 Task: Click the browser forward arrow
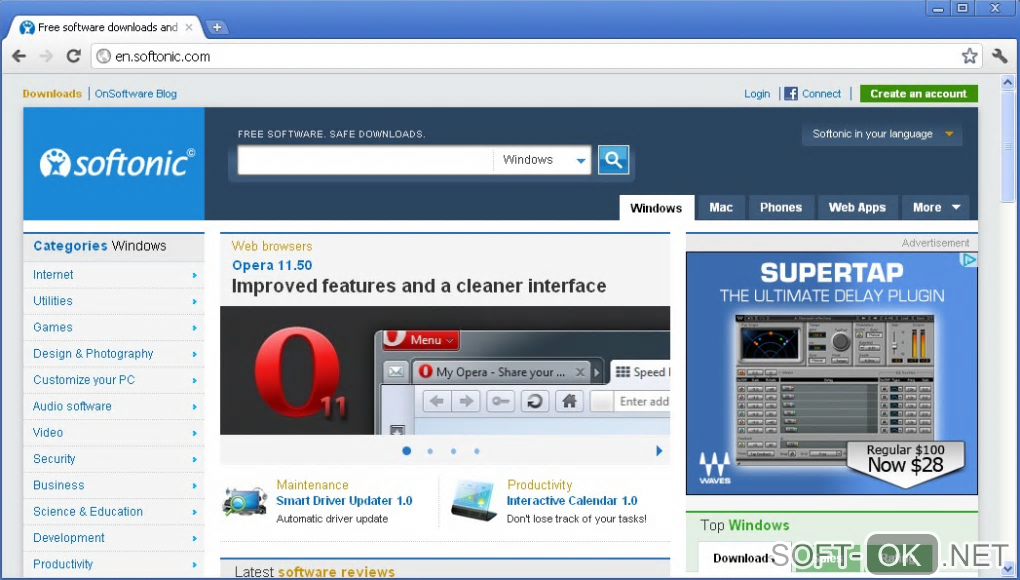coord(46,57)
